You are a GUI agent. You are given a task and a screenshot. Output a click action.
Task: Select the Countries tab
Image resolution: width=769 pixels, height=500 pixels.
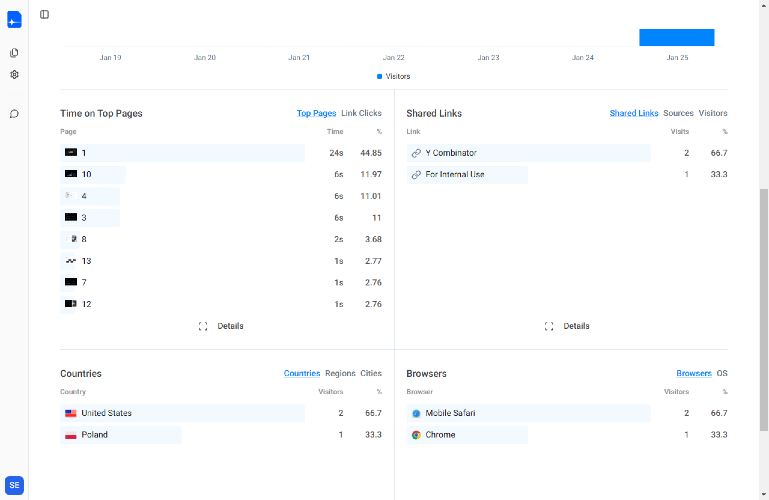tap(302, 374)
